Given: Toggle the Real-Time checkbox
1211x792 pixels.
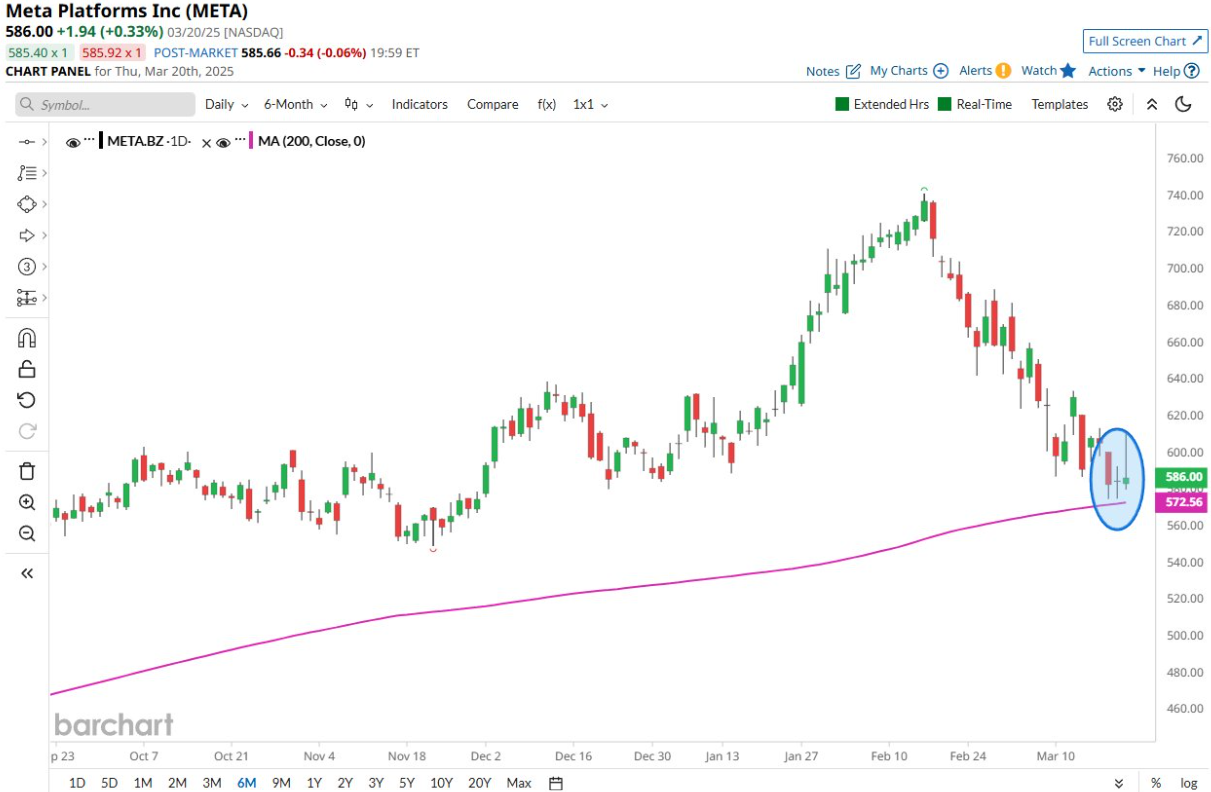Looking at the screenshot, I should 944,104.
